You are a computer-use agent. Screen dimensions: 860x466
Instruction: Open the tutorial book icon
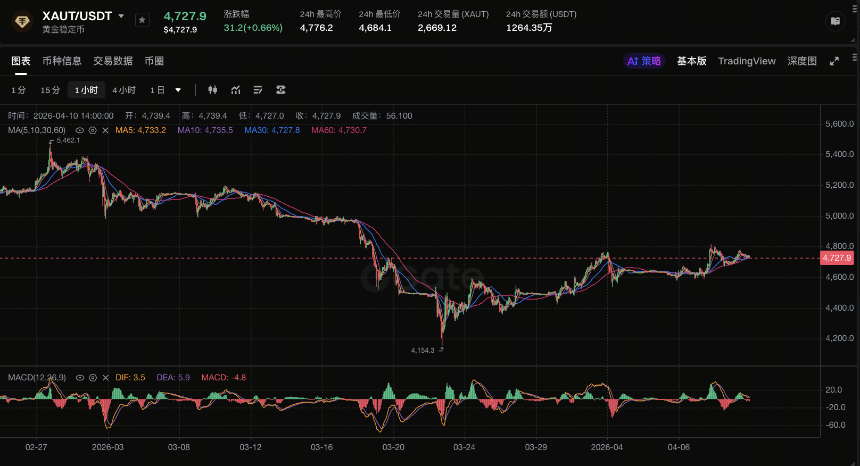(835, 21)
